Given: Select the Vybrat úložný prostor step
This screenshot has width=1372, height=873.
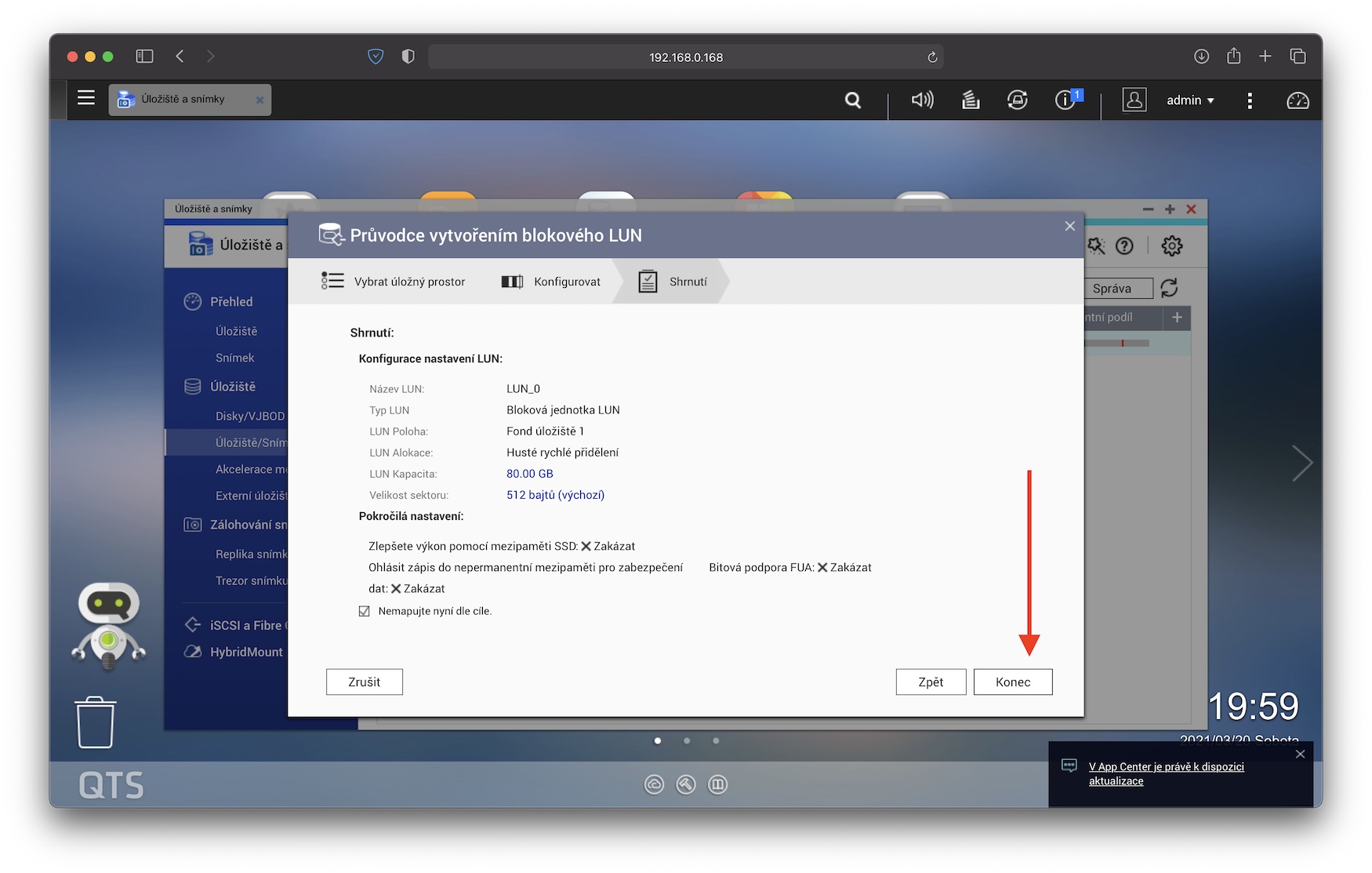Looking at the screenshot, I should point(393,281).
